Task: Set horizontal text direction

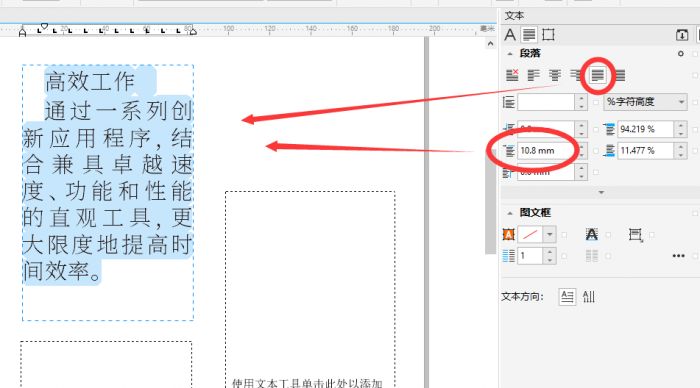Action: (567, 296)
